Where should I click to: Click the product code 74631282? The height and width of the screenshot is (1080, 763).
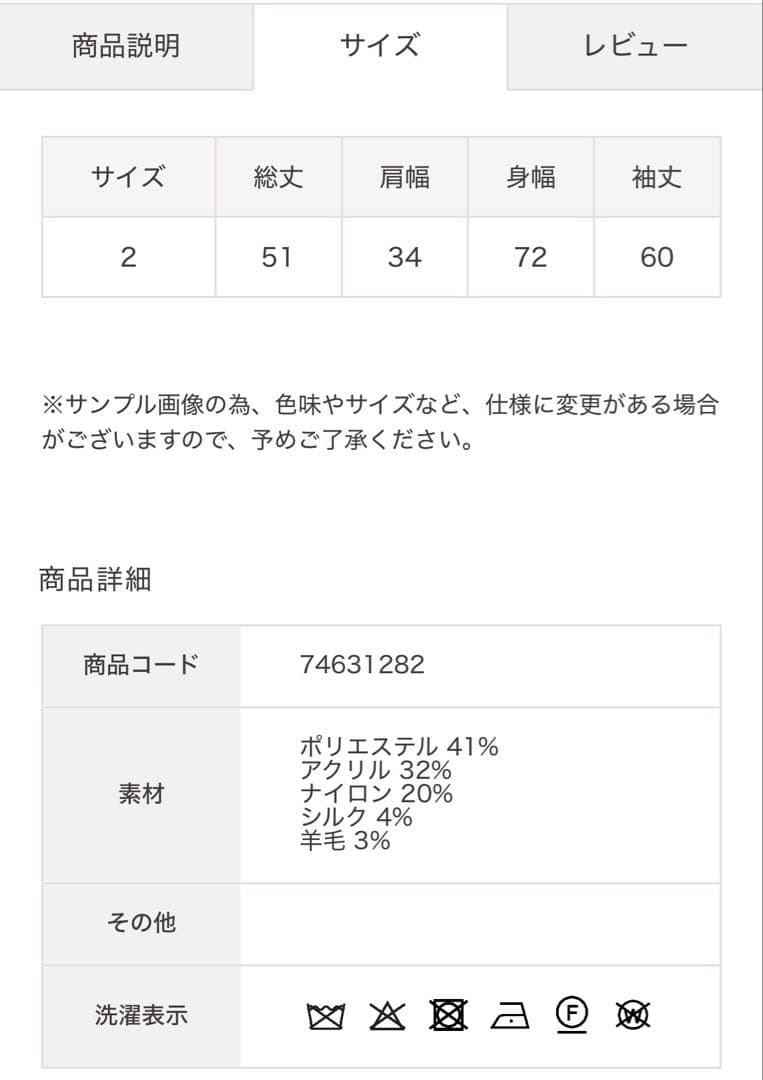tap(362, 664)
